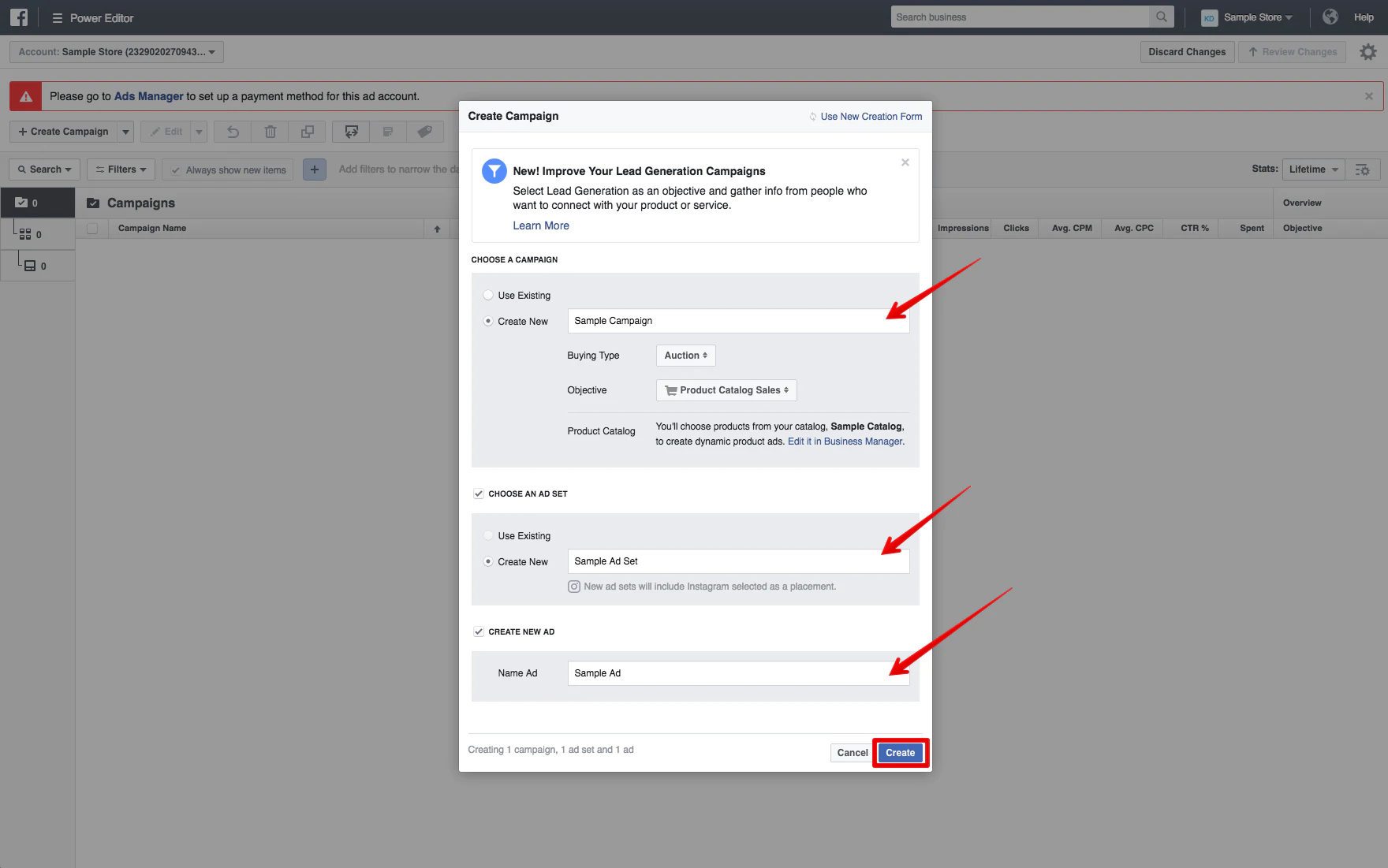The image size is (1388, 868).
Task: Open the Power Editor hamburger menu
Action: (x=57, y=17)
